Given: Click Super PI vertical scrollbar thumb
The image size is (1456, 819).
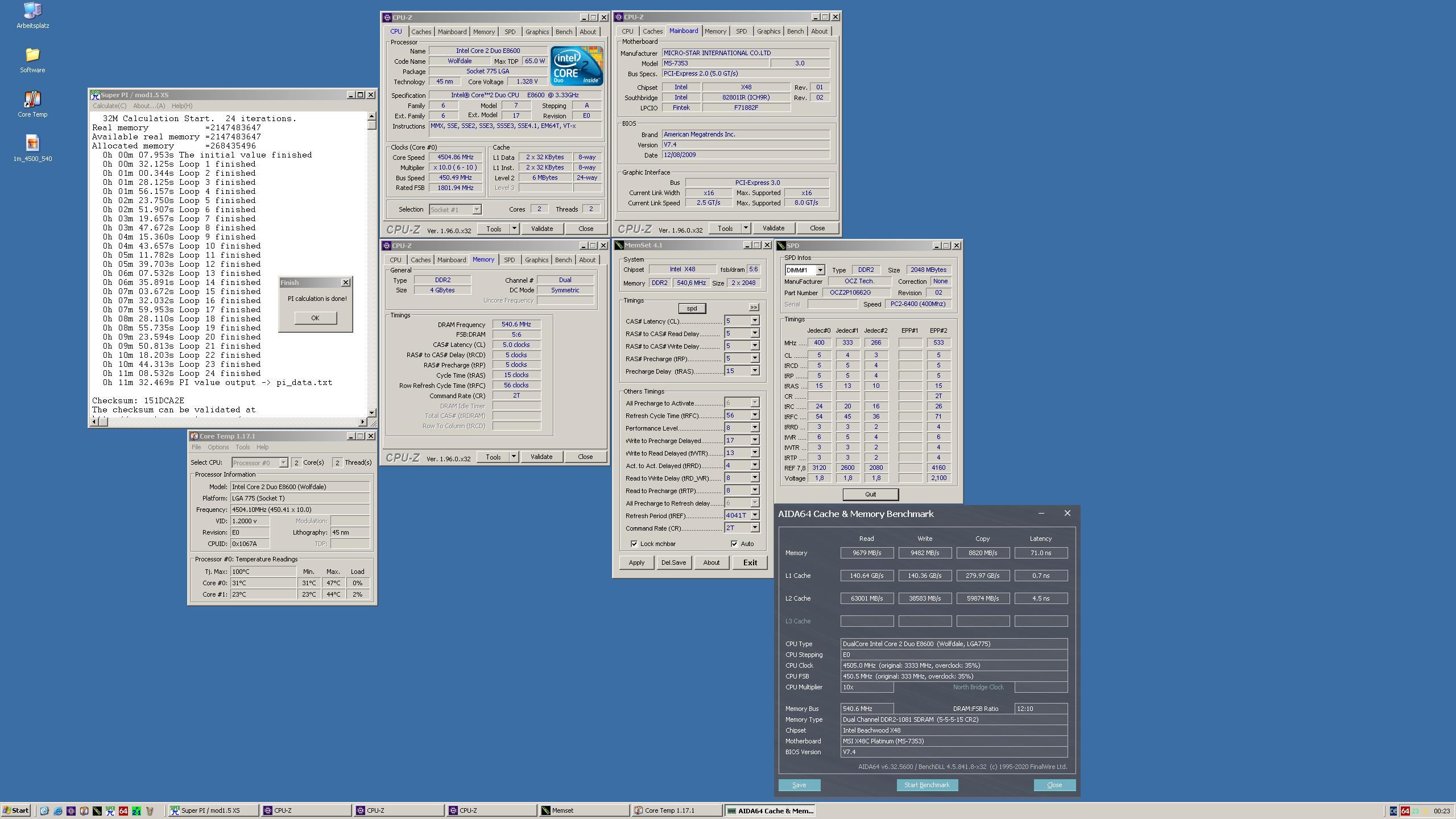Looking at the screenshot, I should coord(371,125).
